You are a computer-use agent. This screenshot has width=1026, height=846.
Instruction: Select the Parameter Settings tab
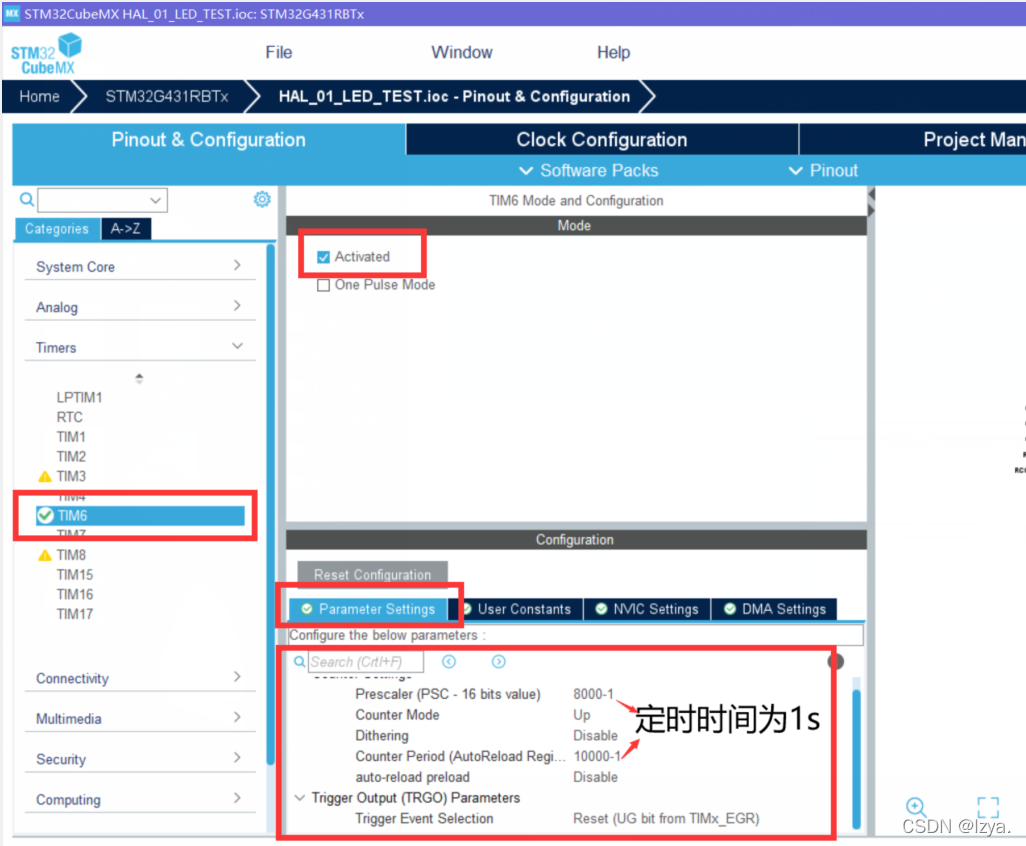(x=368, y=609)
